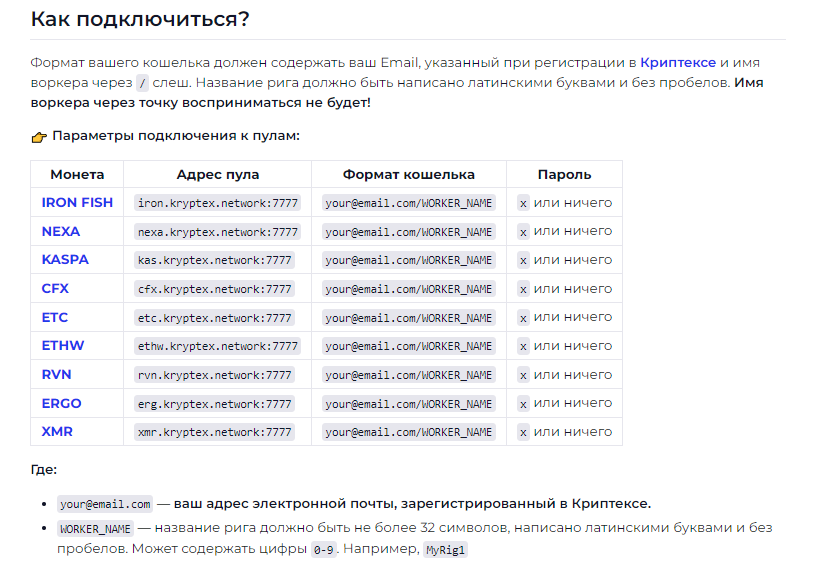Viewport: 839px width, 567px height.
Task: Click the Как подключиться heading
Action: pos(140,19)
